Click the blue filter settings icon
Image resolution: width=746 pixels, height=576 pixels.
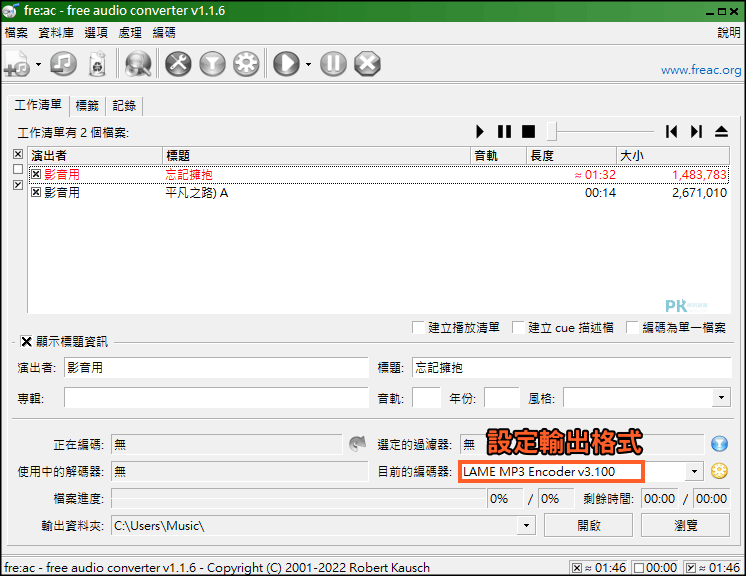(719, 444)
